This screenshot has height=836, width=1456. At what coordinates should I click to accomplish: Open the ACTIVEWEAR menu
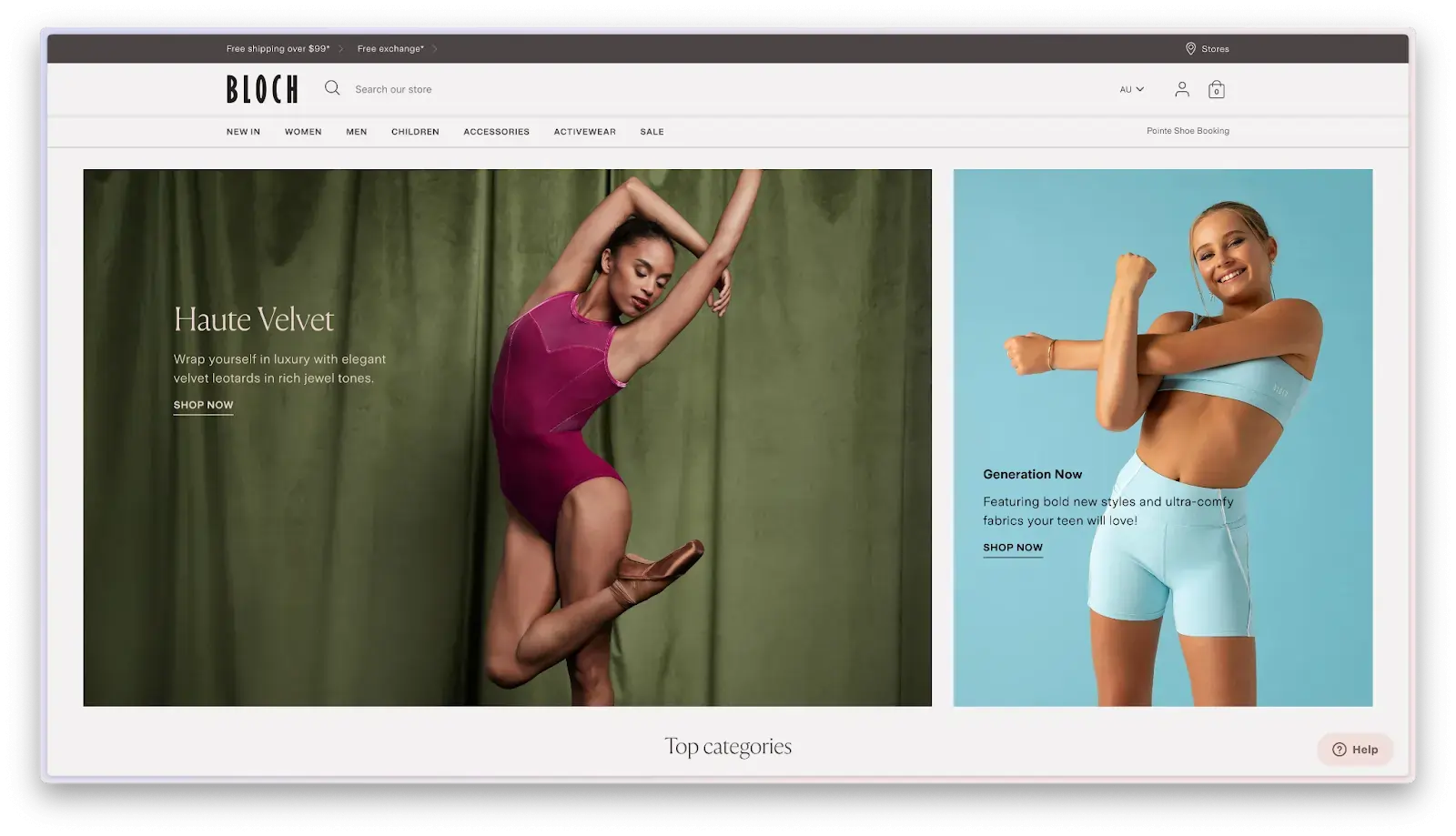click(x=584, y=132)
